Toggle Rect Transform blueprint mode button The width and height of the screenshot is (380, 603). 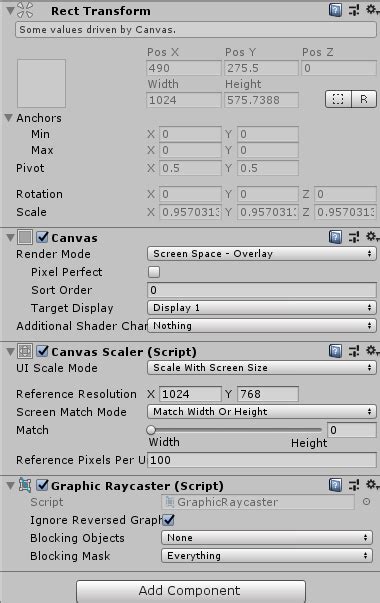click(338, 99)
